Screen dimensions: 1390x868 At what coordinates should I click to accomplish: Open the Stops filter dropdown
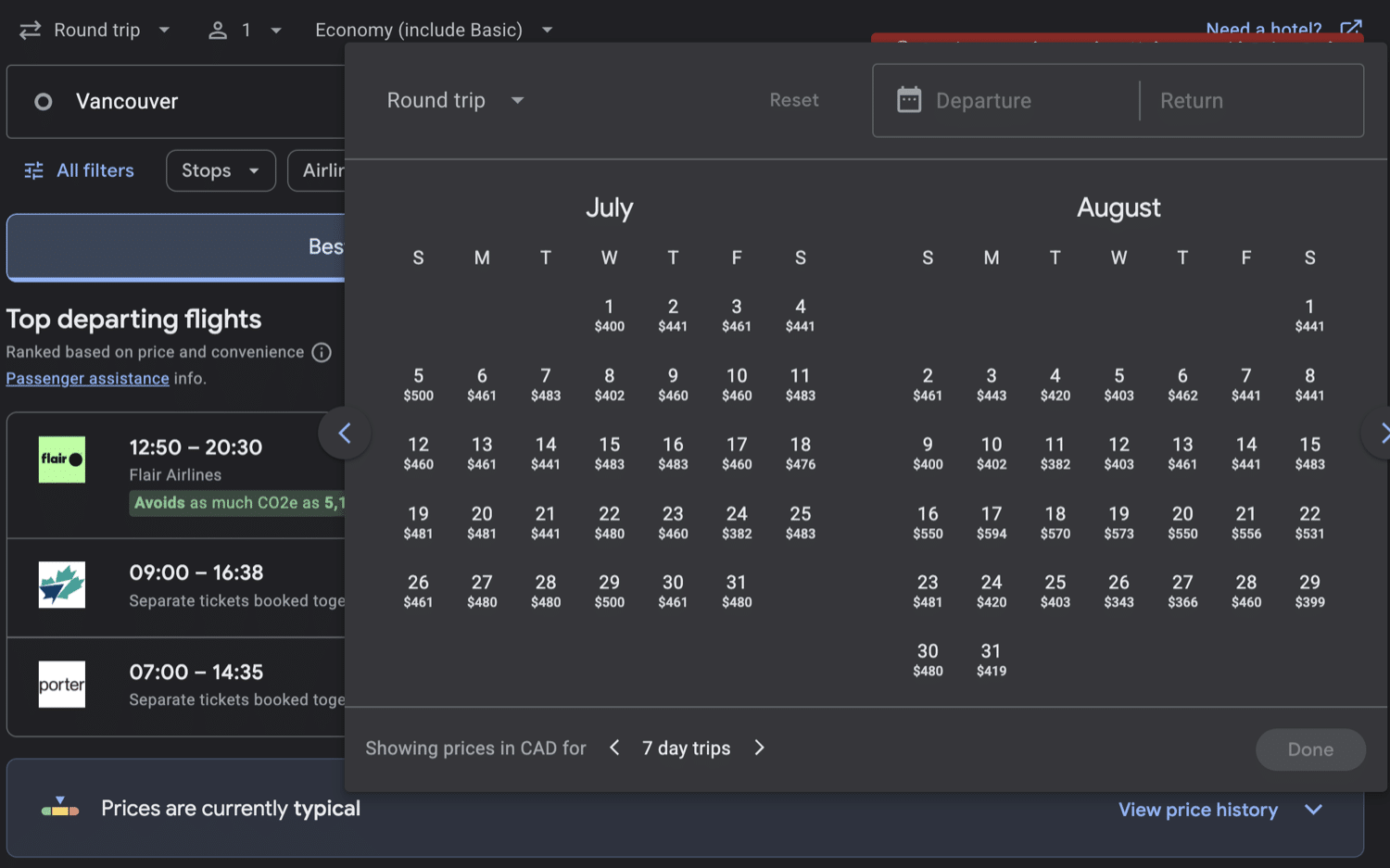coord(221,170)
